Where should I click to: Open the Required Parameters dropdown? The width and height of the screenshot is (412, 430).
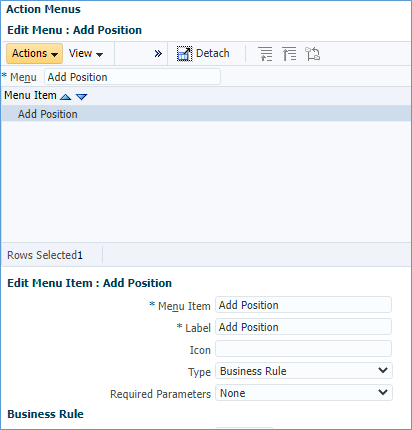click(304, 393)
